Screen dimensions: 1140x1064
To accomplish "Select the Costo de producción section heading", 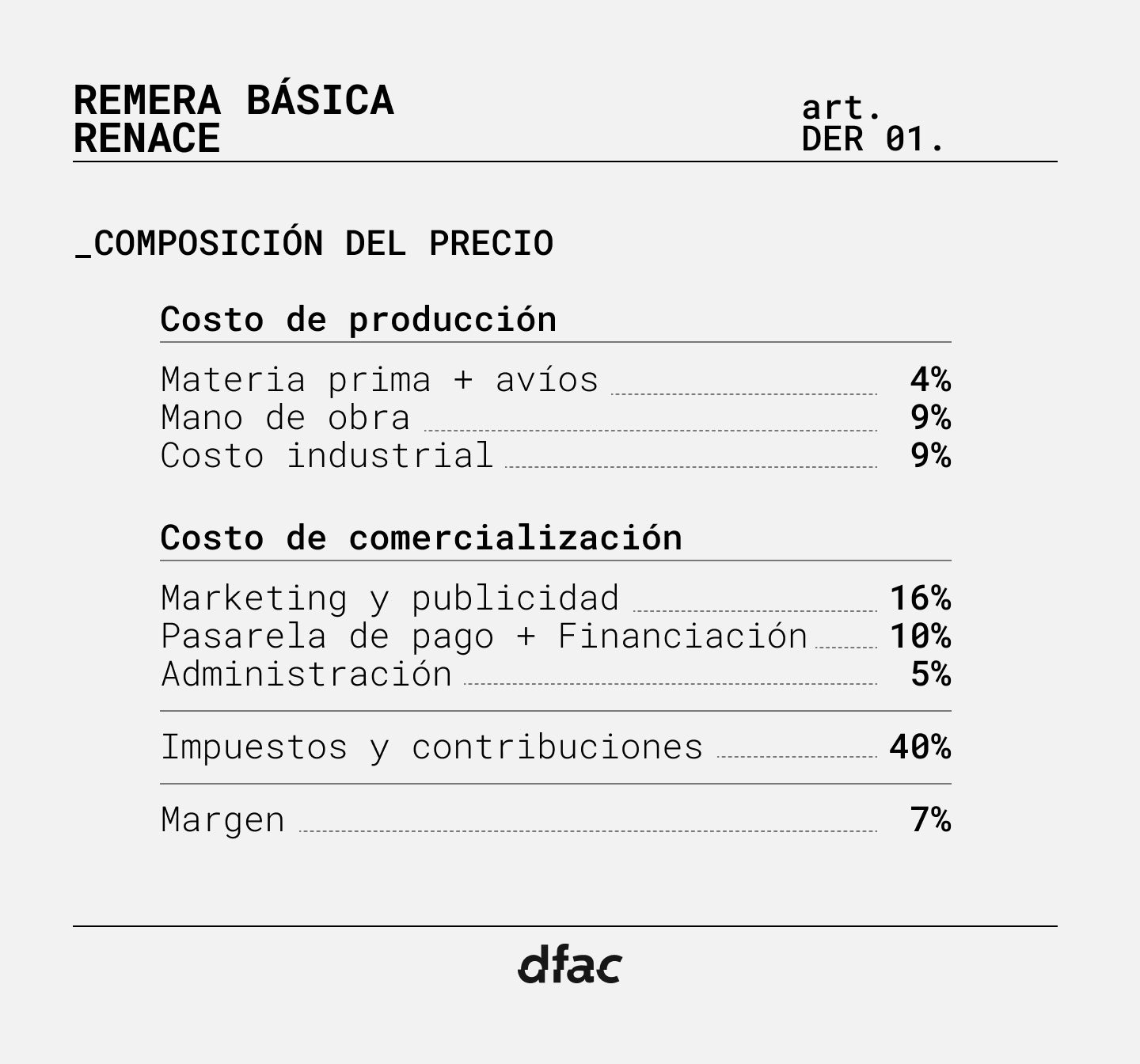I will (x=359, y=319).
